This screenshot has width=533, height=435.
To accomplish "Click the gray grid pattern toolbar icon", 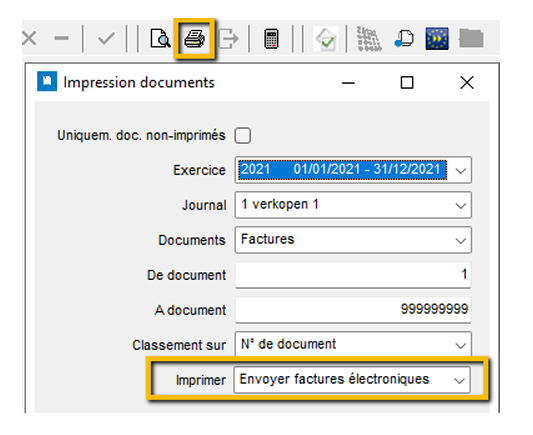I will [x=369, y=39].
